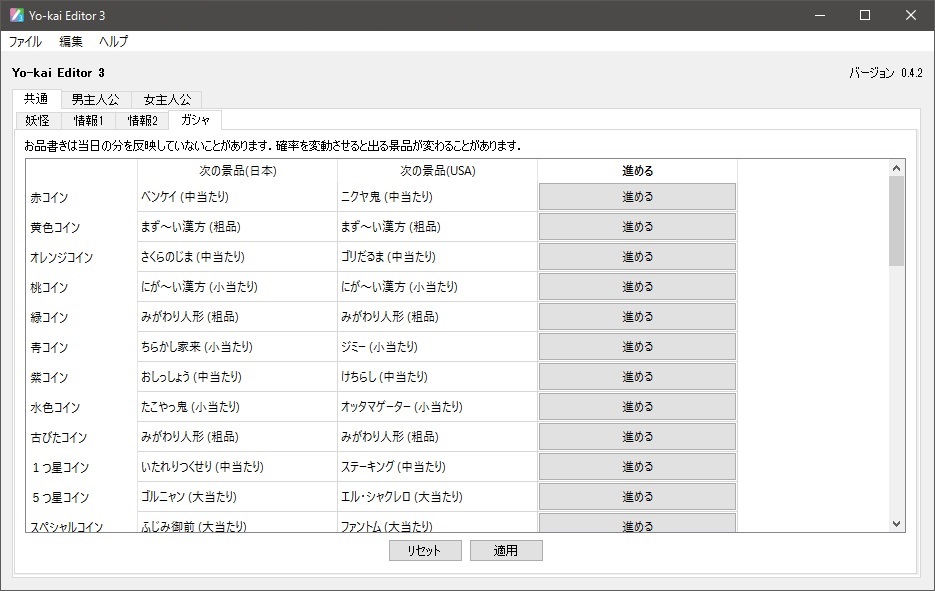Click the ちらかし家来 (小当たり) cell
Viewport: 935px width, 591px height.
tap(237, 346)
